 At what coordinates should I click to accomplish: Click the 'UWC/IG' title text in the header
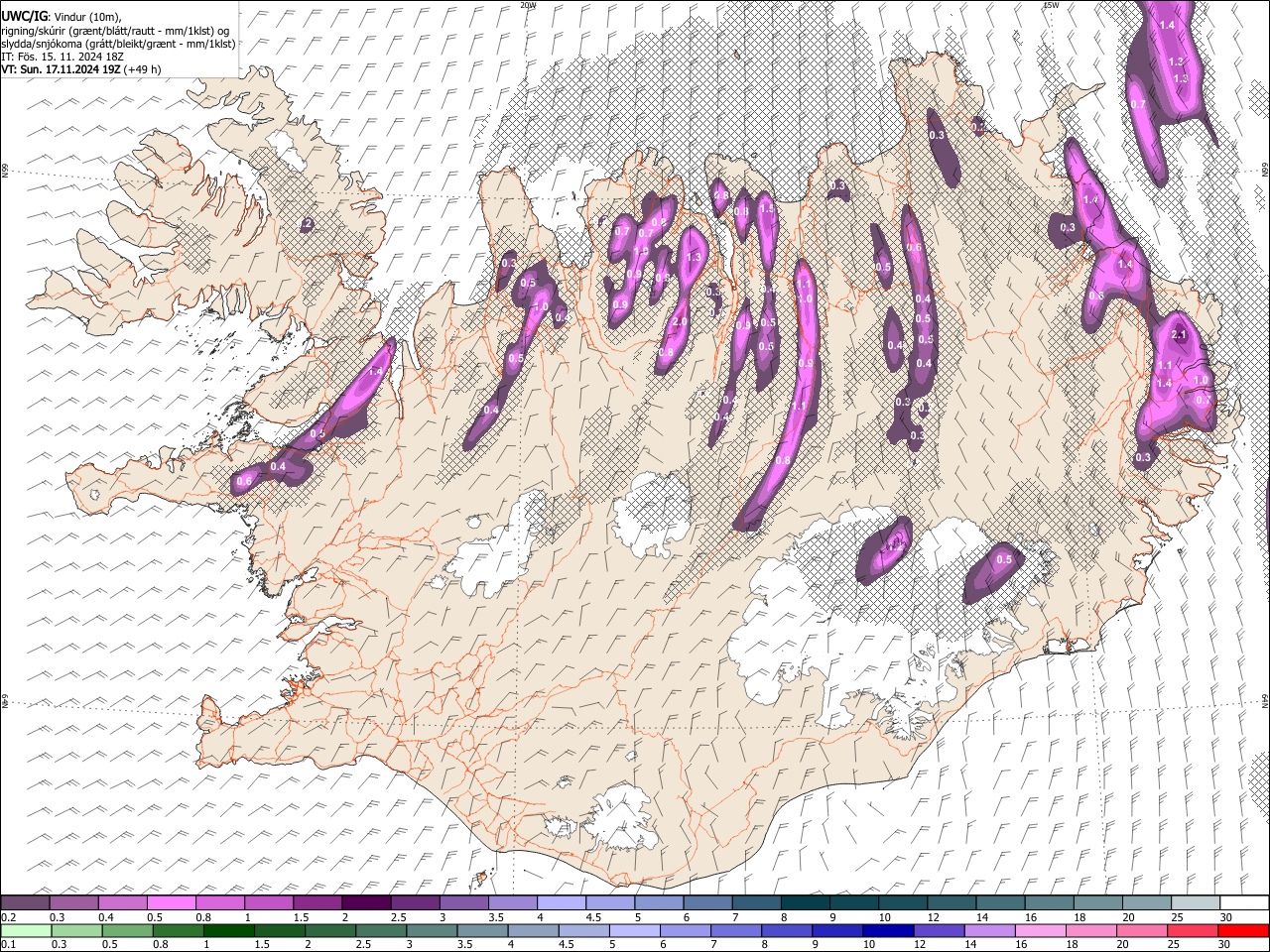24,15
